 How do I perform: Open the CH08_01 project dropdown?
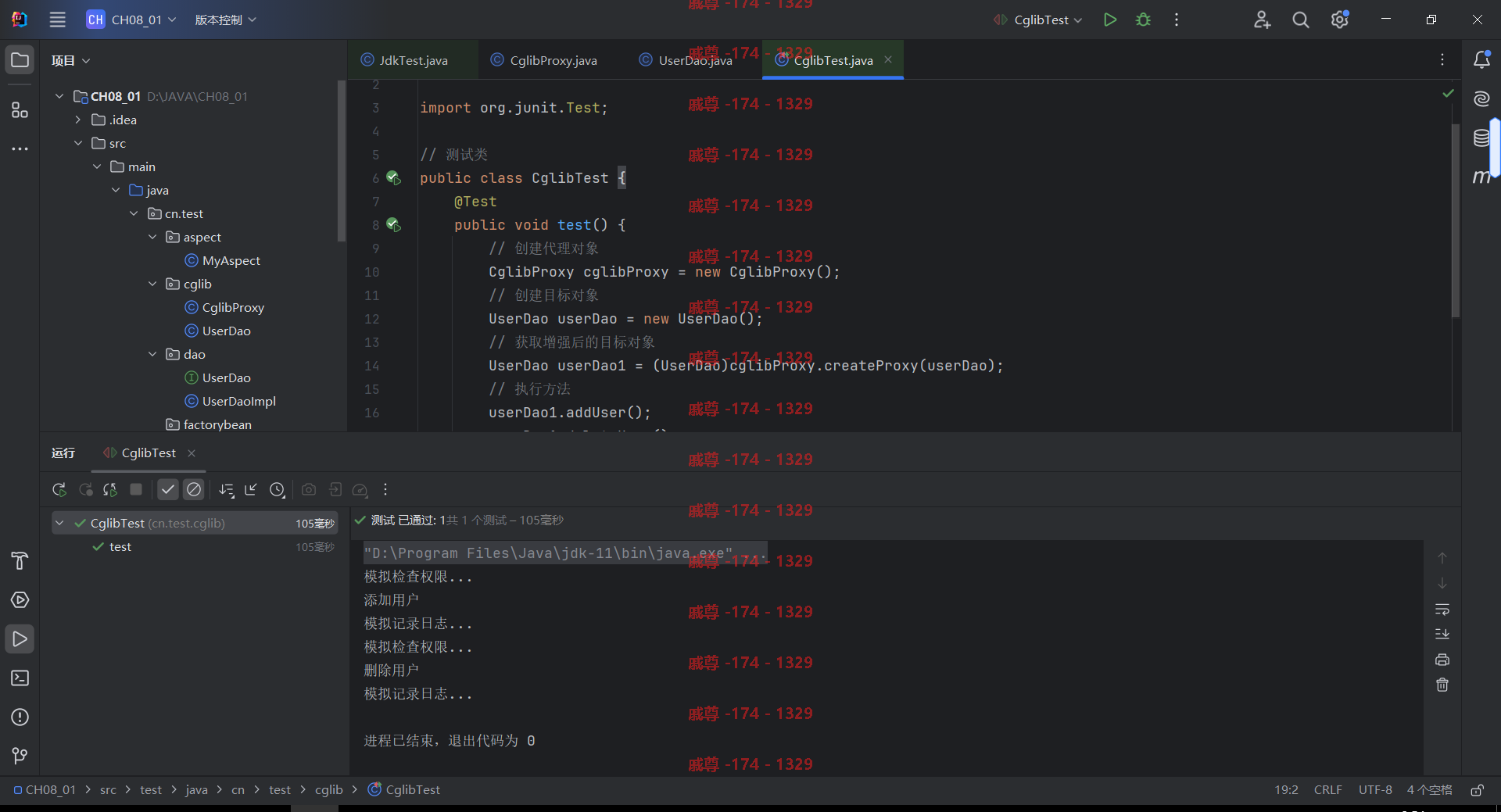tap(131, 20)
